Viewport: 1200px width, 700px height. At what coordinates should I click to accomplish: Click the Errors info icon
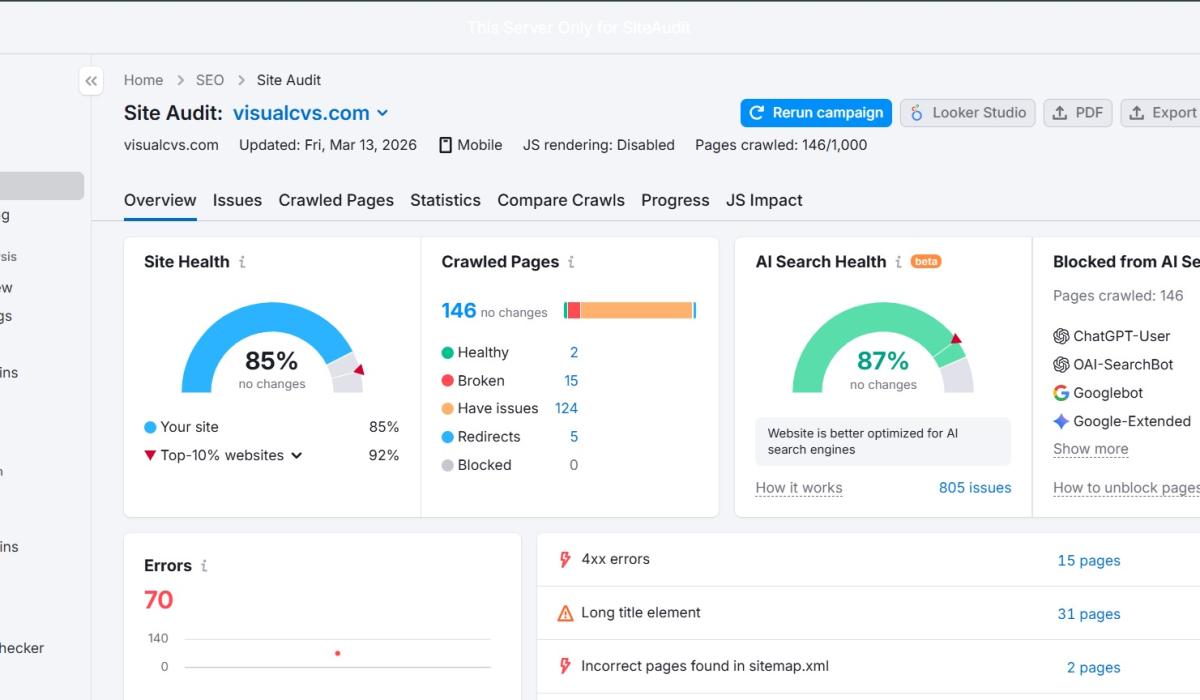point(204,566)
